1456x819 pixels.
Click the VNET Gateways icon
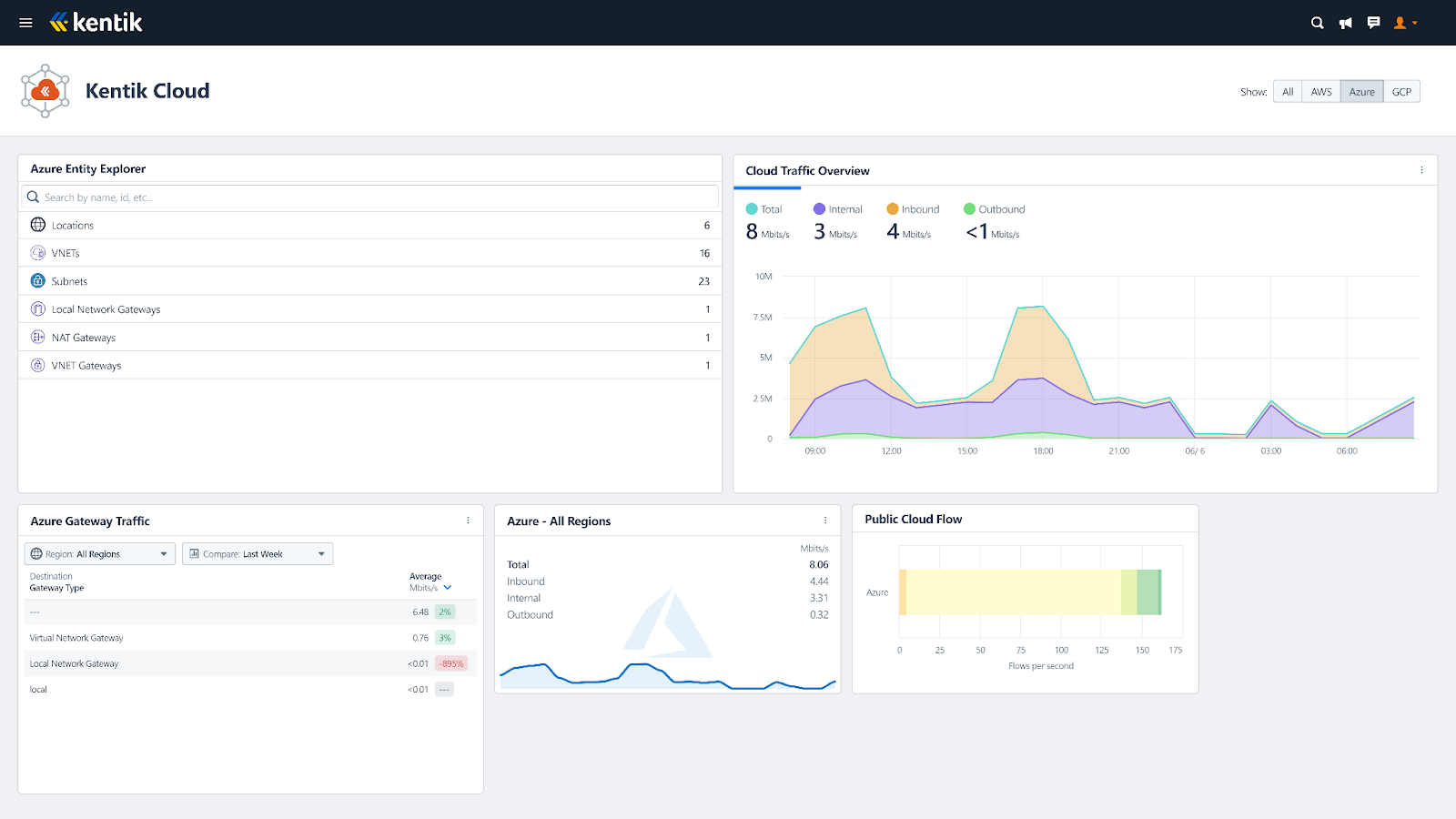tap(38, 366)
